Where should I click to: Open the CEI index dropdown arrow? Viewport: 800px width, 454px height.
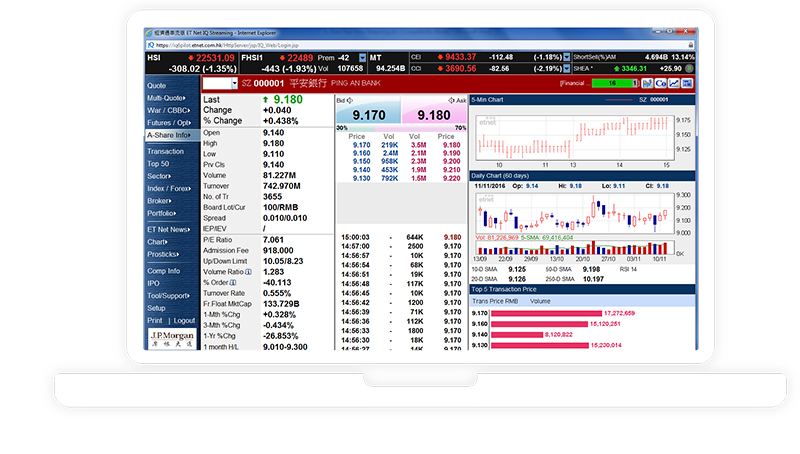pos(566,57)
